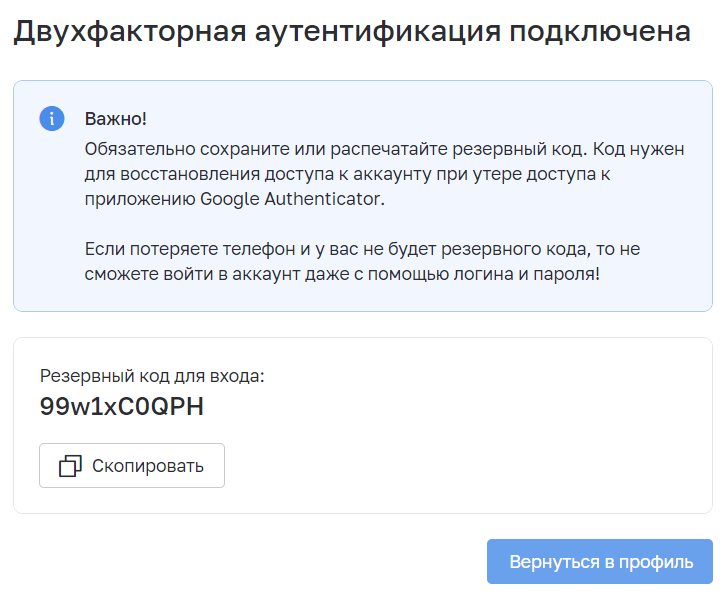This screenshot has height=595, width=728.
Task: Click the words сможете войти в аккаунт
Action: tap(192, 274)
